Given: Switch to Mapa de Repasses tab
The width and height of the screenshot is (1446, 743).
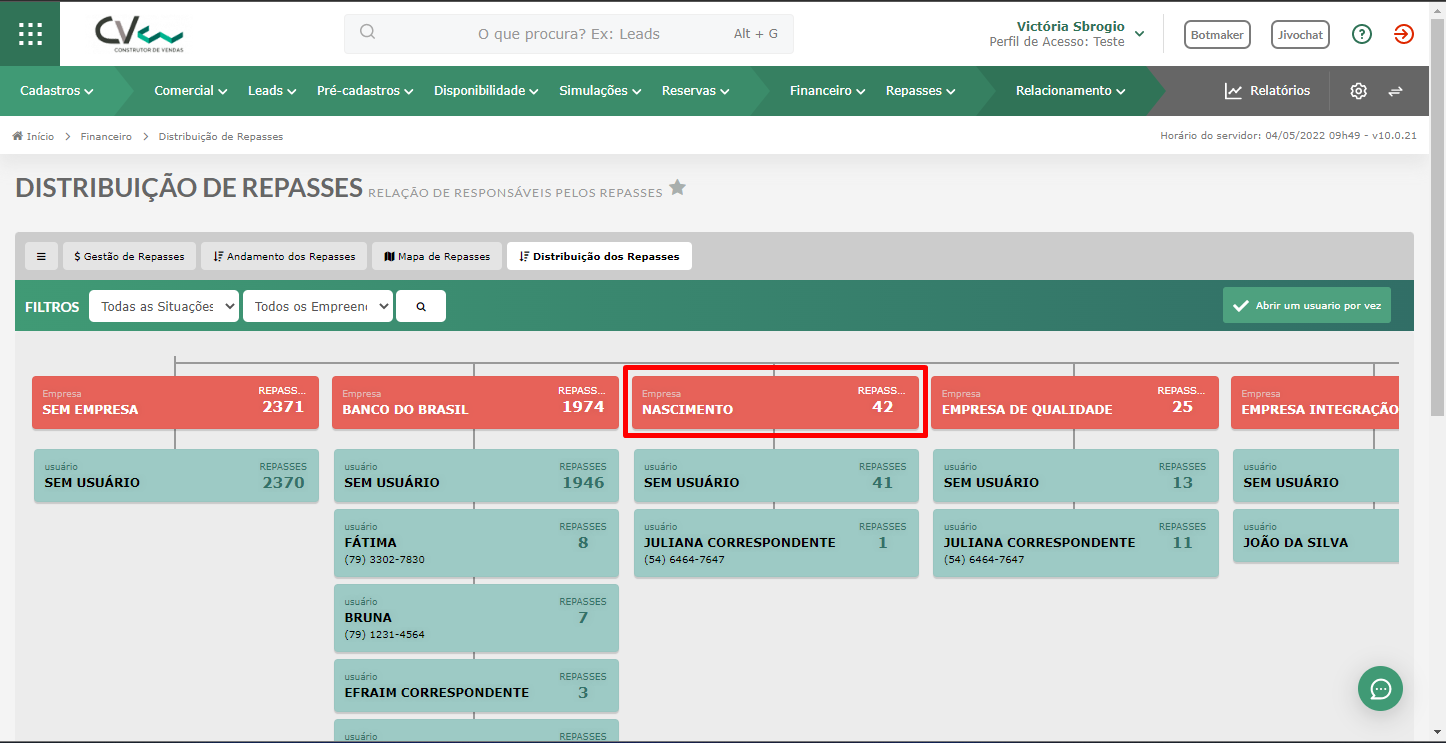Looking at the screenshot, I should pyautogui.click(x=437, y=256).
